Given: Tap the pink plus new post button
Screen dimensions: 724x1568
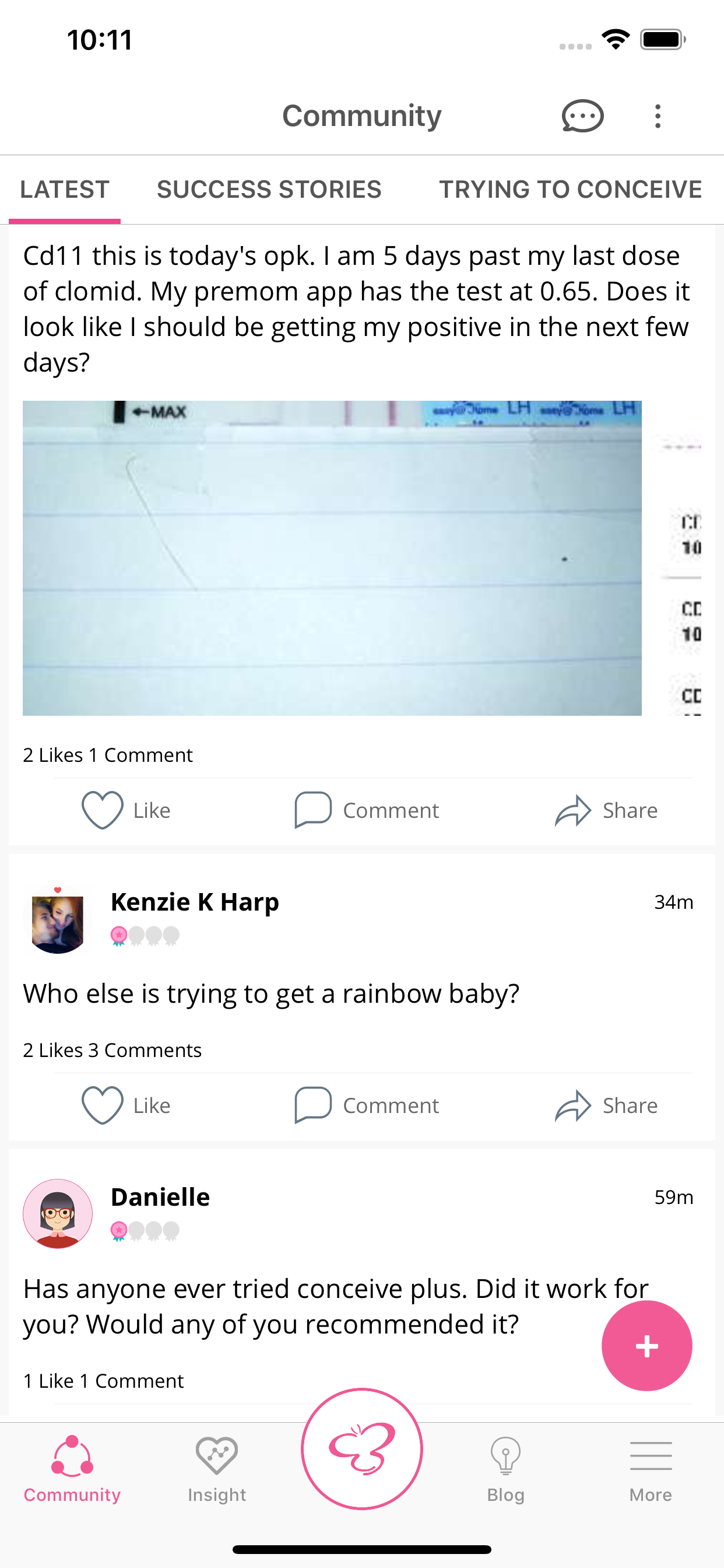Looking at the screenshot, I should pyautogui.click(x=646, y=1346).
